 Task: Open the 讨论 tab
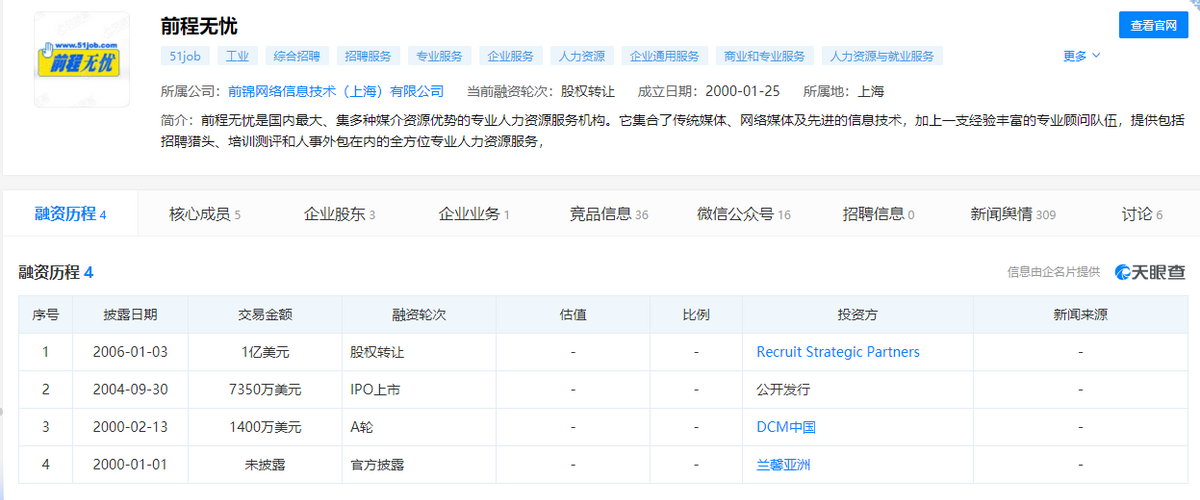point(1142,214)
